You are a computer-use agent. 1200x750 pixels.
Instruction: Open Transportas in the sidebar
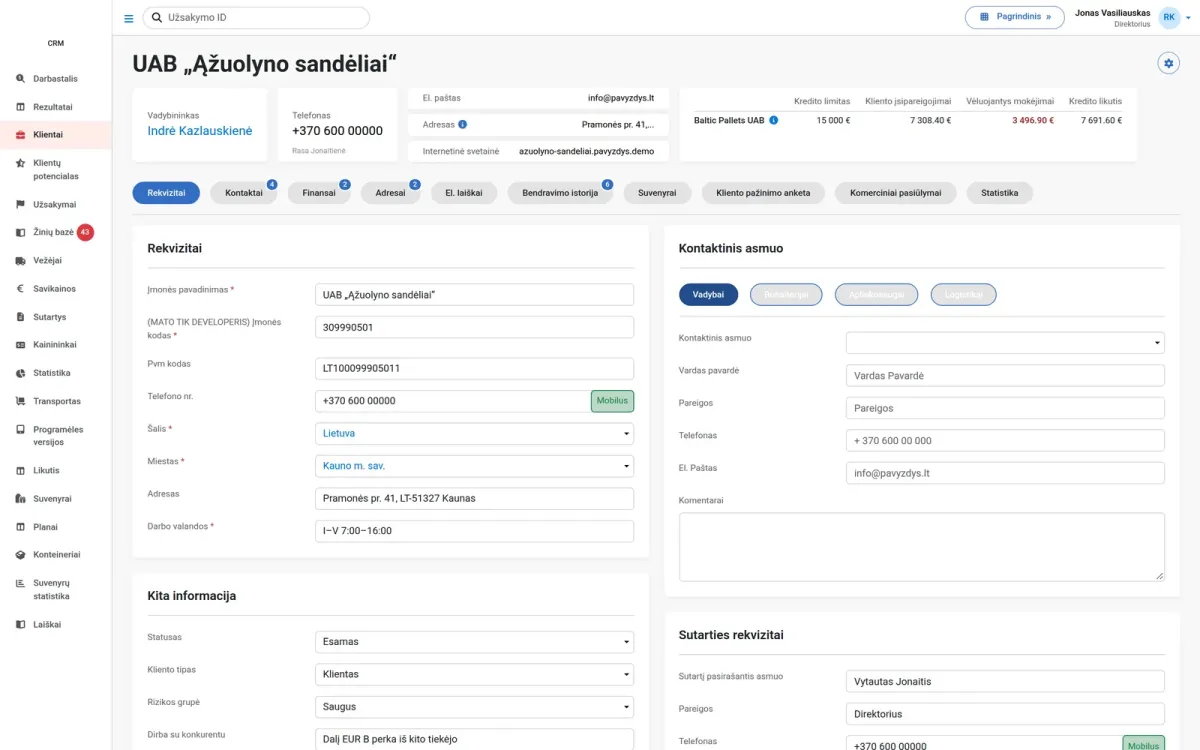(56, 401)
